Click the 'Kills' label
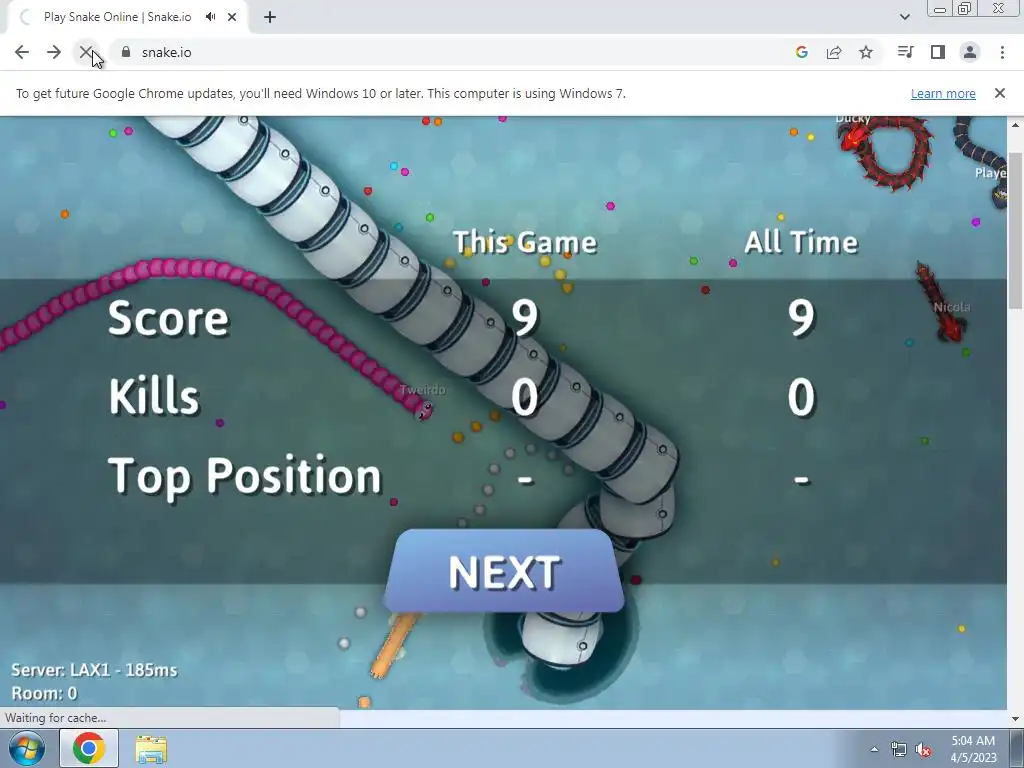Image resolution: width=1024 pixels, height=768 pixels. point(153,396)
